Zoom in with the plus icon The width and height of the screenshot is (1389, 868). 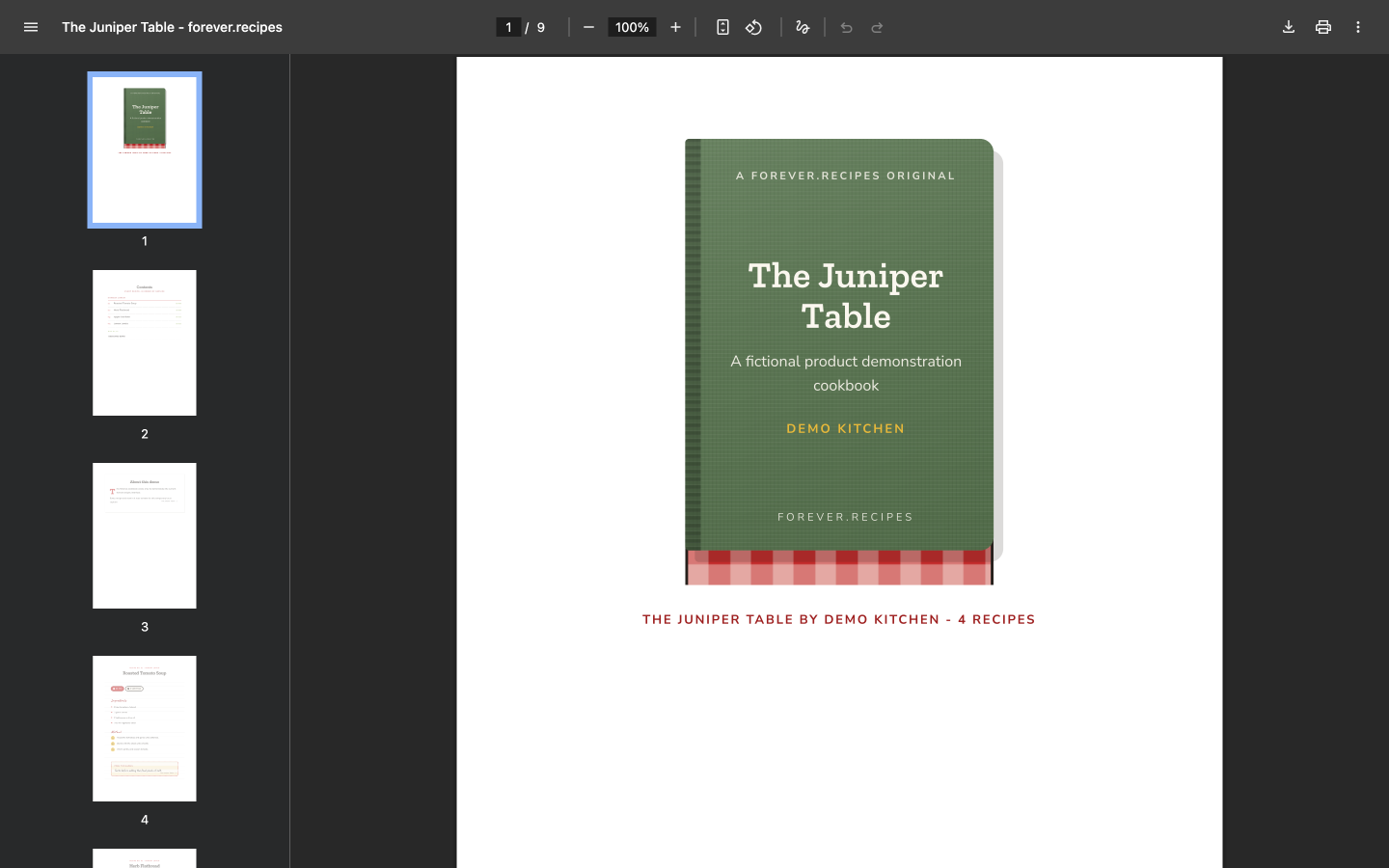point(675,27)
